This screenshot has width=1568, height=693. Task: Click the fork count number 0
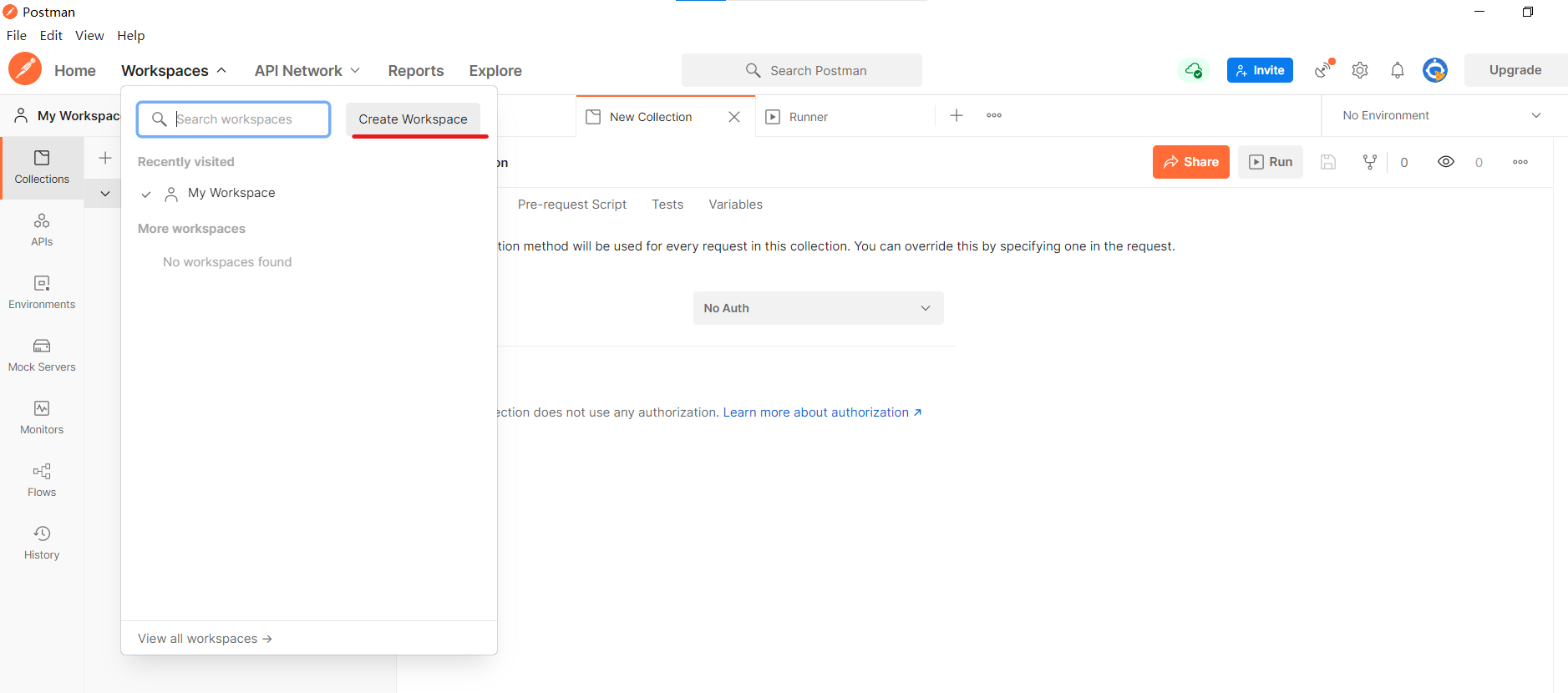[1404, 163]
